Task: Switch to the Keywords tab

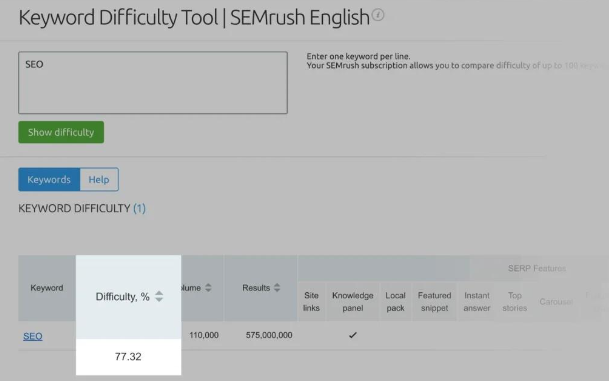Action: [x=49, y=179]
